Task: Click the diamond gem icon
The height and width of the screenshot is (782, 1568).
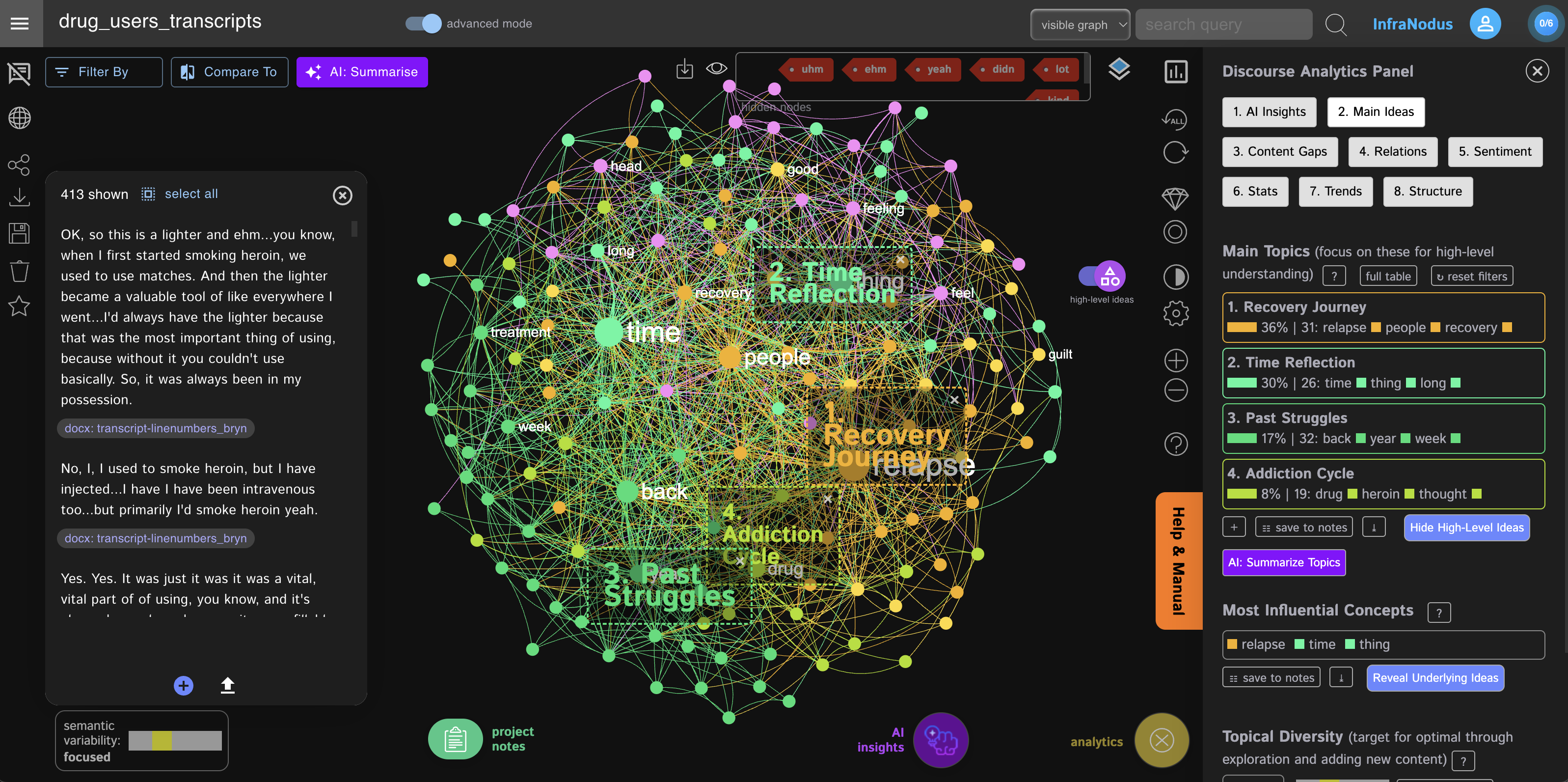Action: pyautogui.click(x=1175, y=198)
